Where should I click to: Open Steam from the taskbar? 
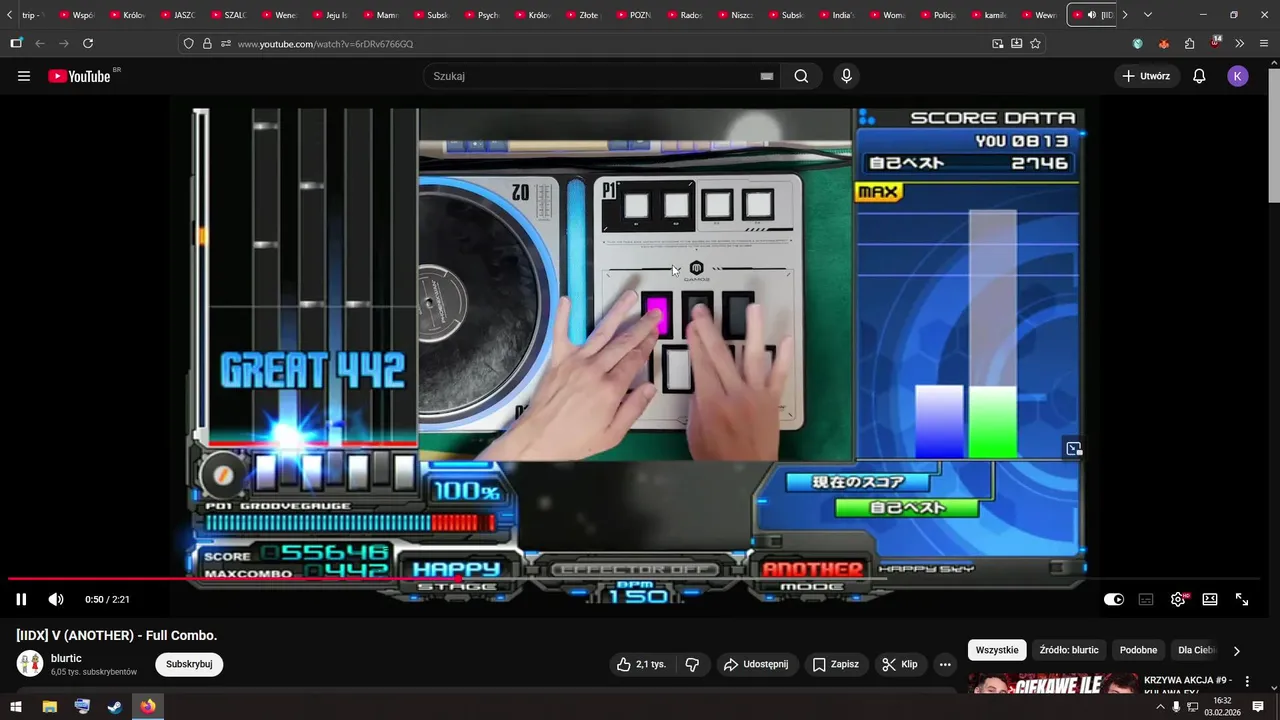coord(115,706)
